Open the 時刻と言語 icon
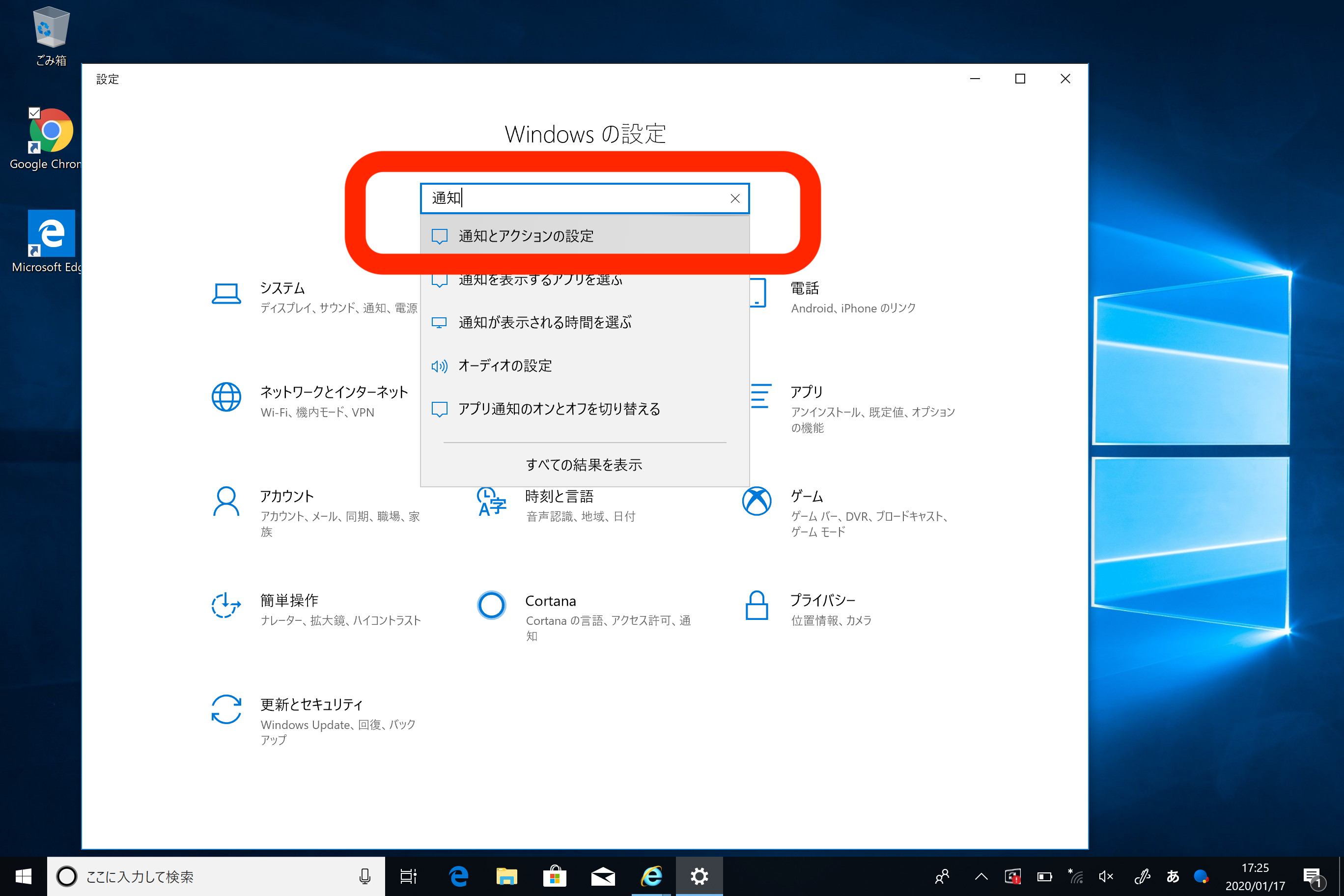Image resolution: width=1344 pixels, height=896 pixels. (x=491, y=501)
